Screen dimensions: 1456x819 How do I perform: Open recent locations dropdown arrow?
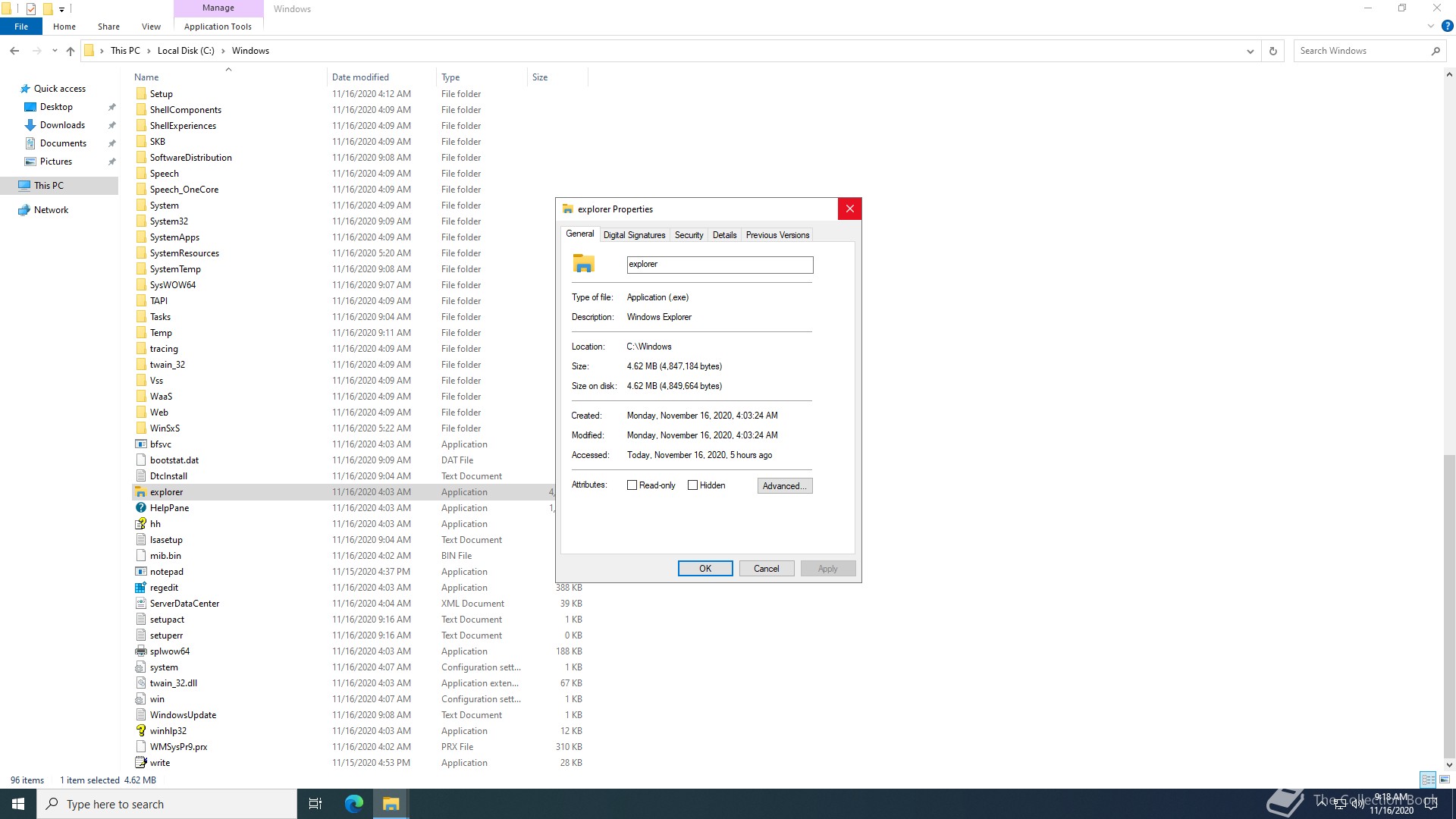click(x=55, y=51)
